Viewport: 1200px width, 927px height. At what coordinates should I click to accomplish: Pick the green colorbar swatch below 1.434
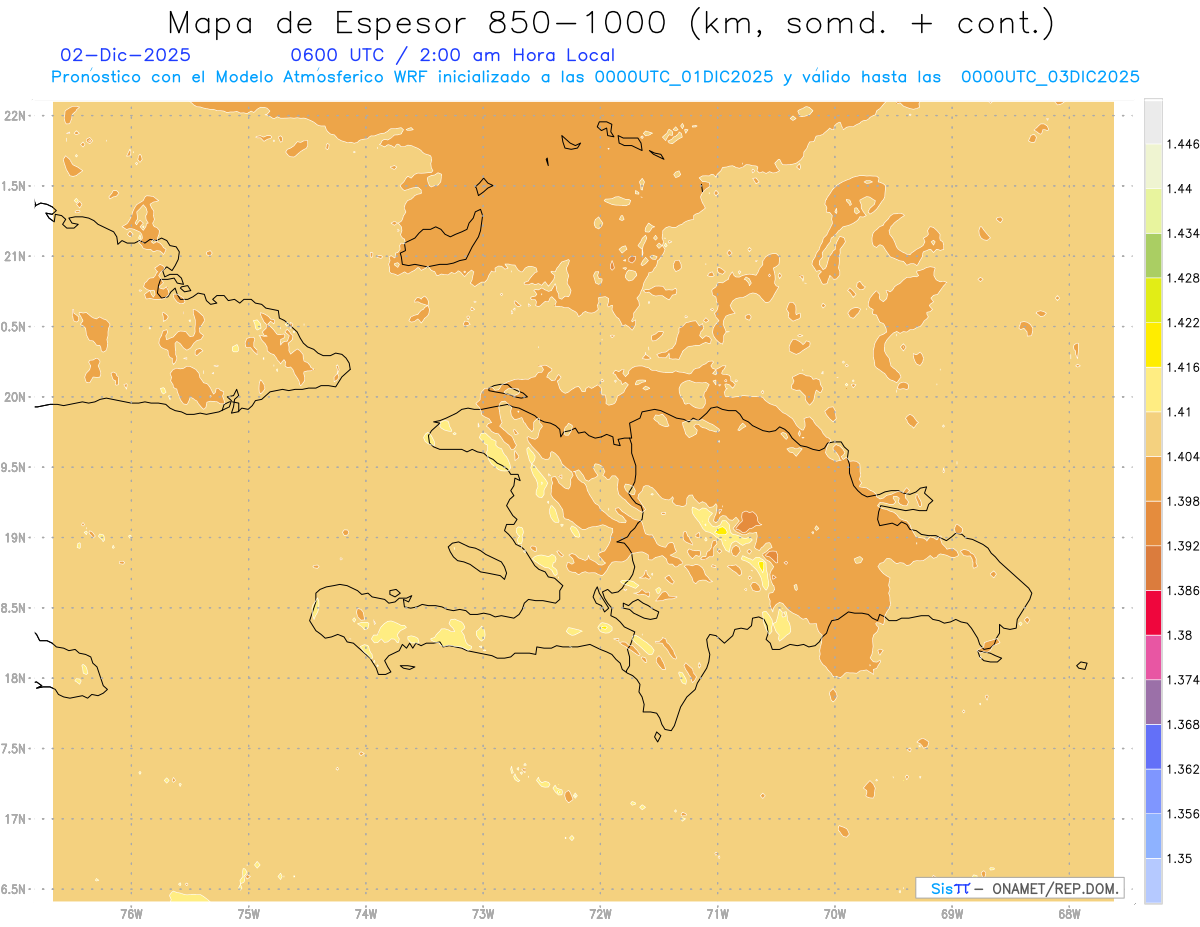coord(1153,256)
